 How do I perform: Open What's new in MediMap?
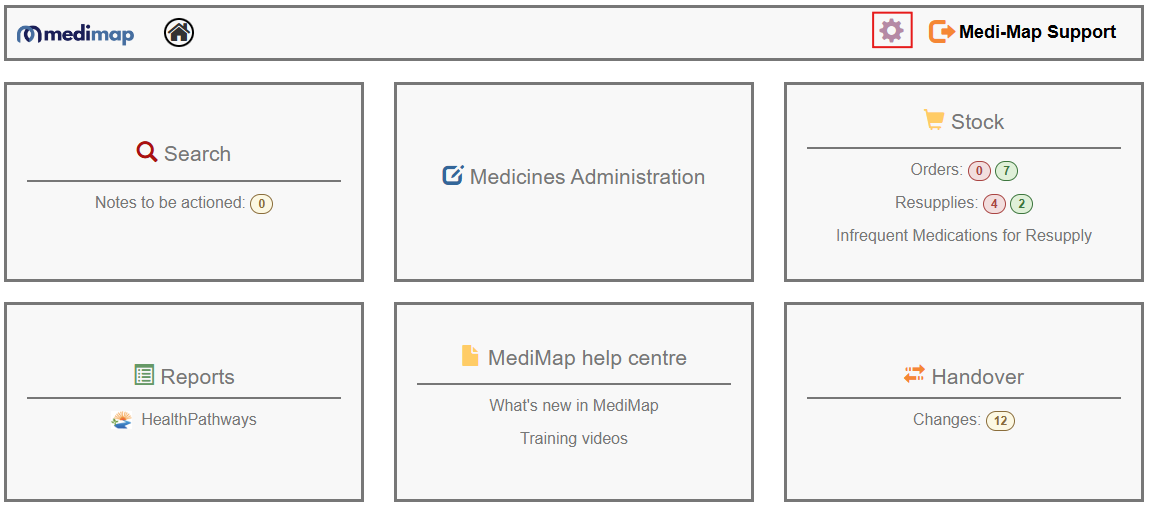(574, 405)
